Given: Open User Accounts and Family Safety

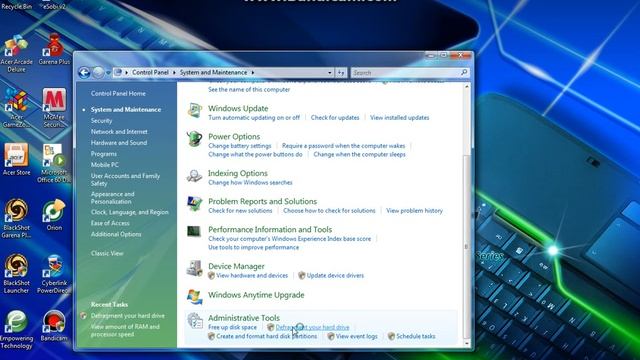Looking at the screenshot, I should point(125,180).
